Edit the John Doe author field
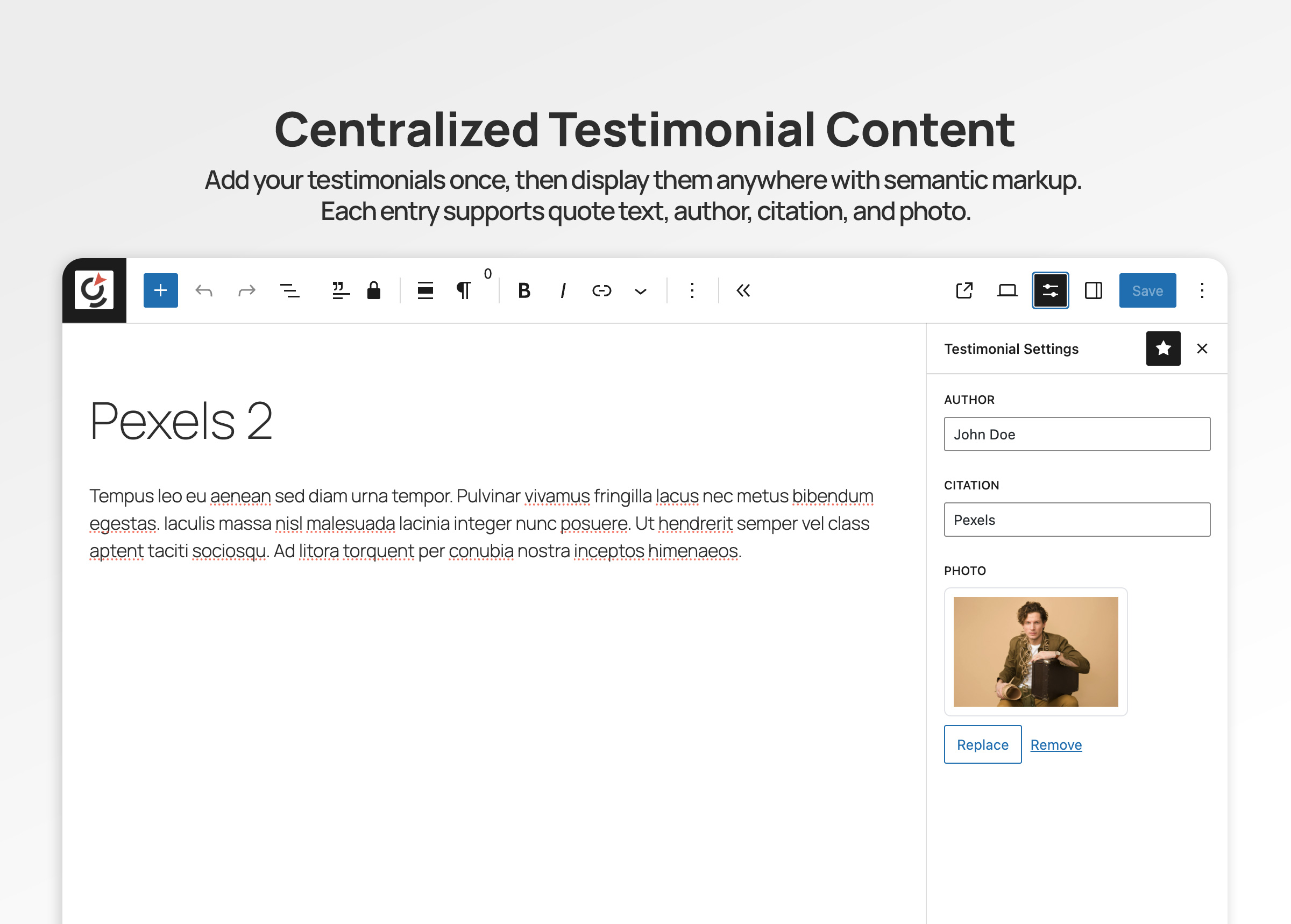 (1076, 434)
